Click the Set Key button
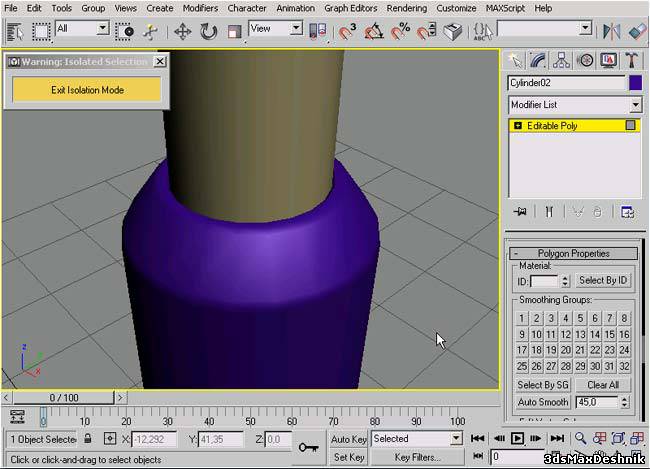This screenshot has width=650, height=469. (348, 457)
